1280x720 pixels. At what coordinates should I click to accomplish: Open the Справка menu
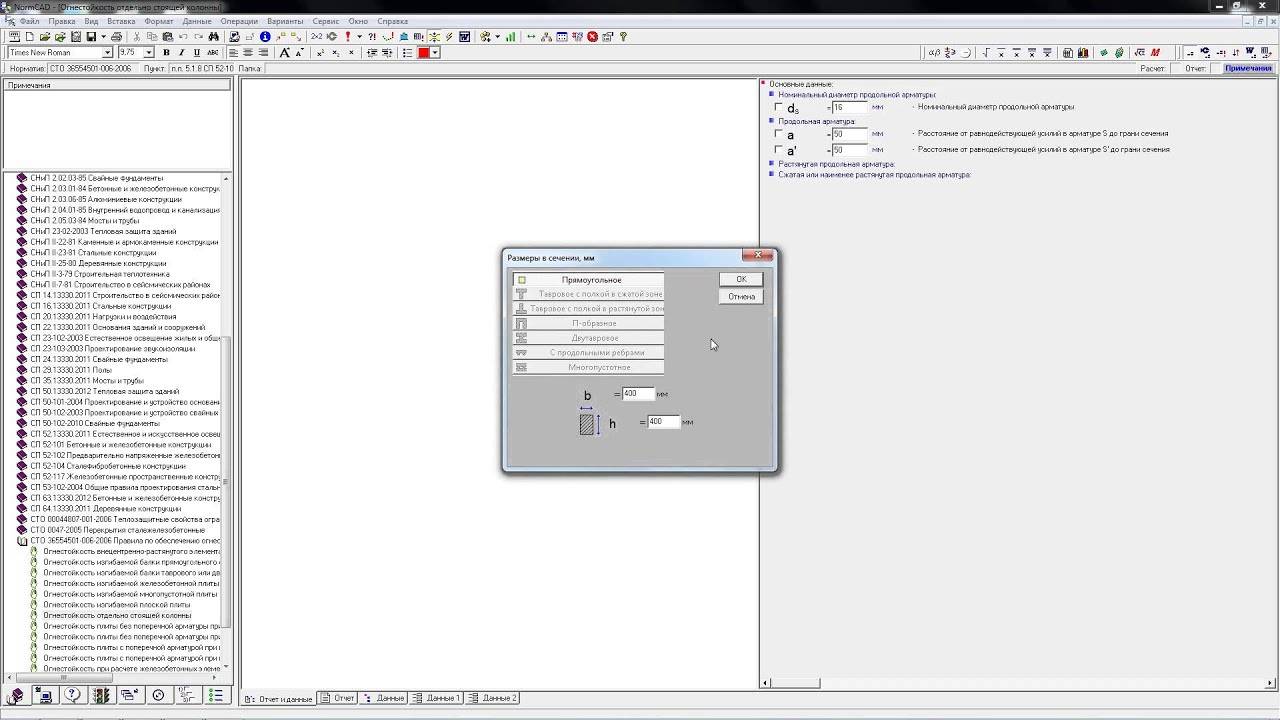(x=392, y=21)
